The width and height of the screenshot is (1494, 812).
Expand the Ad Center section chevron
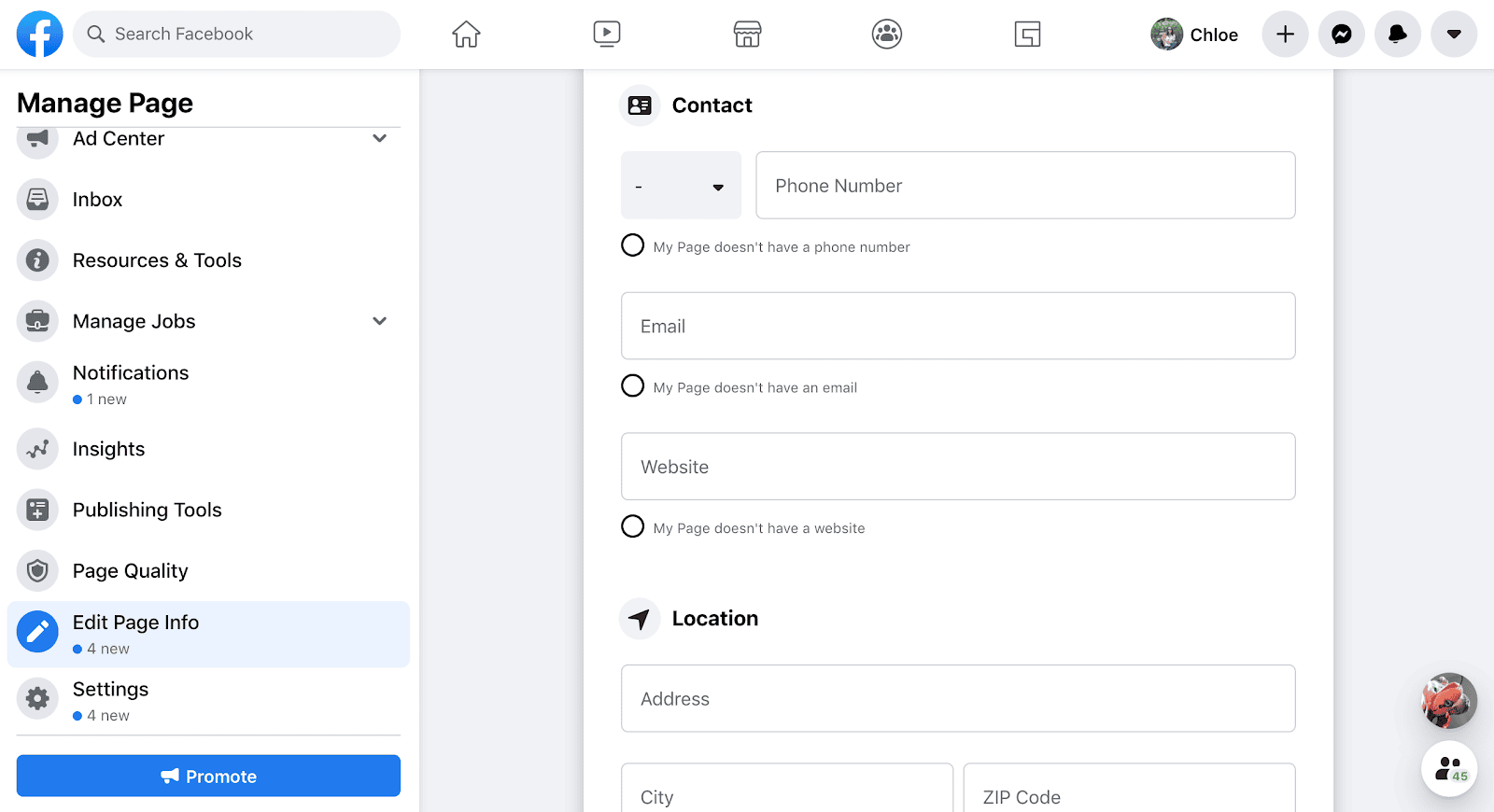point(379,138)
